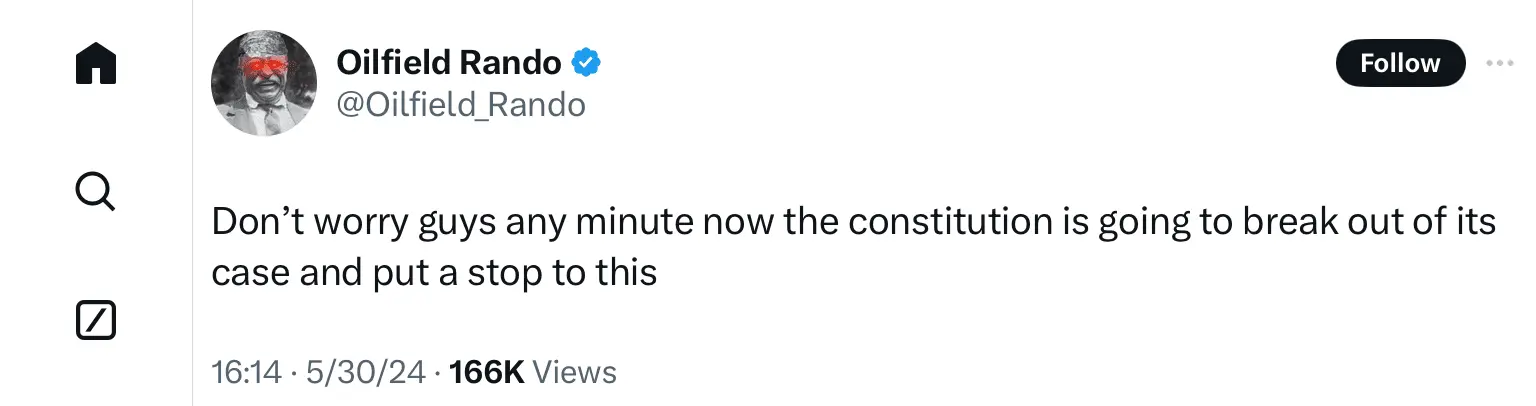
Task: Follow Oilfield Rando
Action: click(1400, 64)
